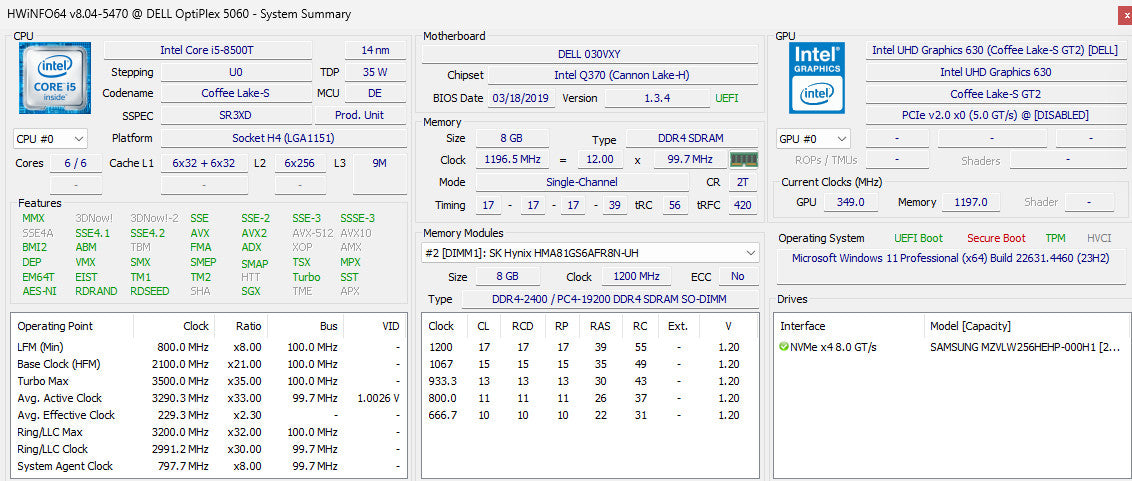Click the Model [Capacity] column header
Image resolution: width=1132 pixels, height=481 pixels.
coord(970,326)
